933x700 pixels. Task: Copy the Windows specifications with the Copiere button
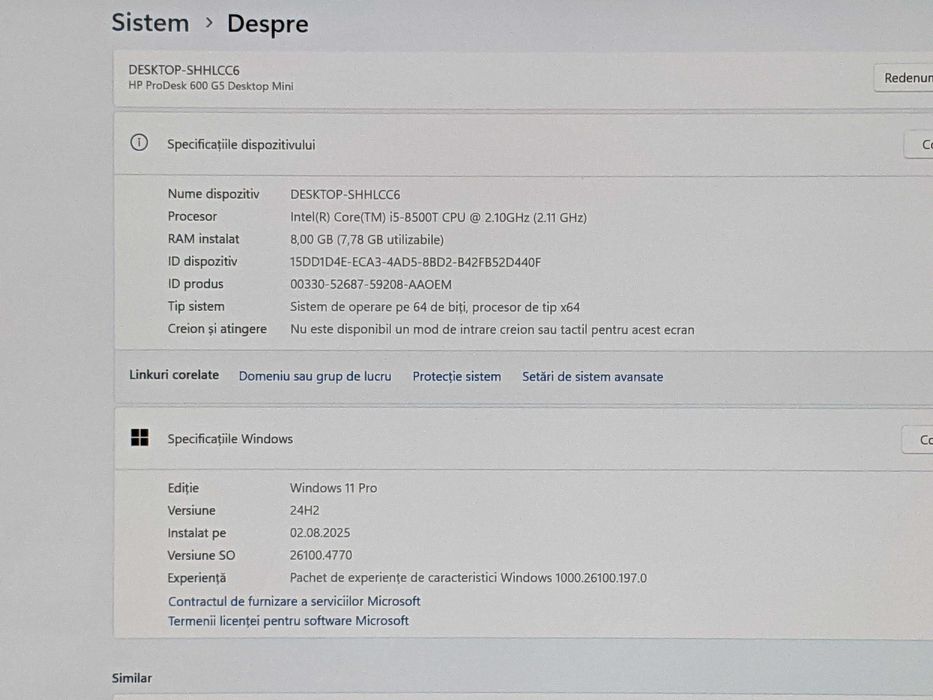coord(917,440)
